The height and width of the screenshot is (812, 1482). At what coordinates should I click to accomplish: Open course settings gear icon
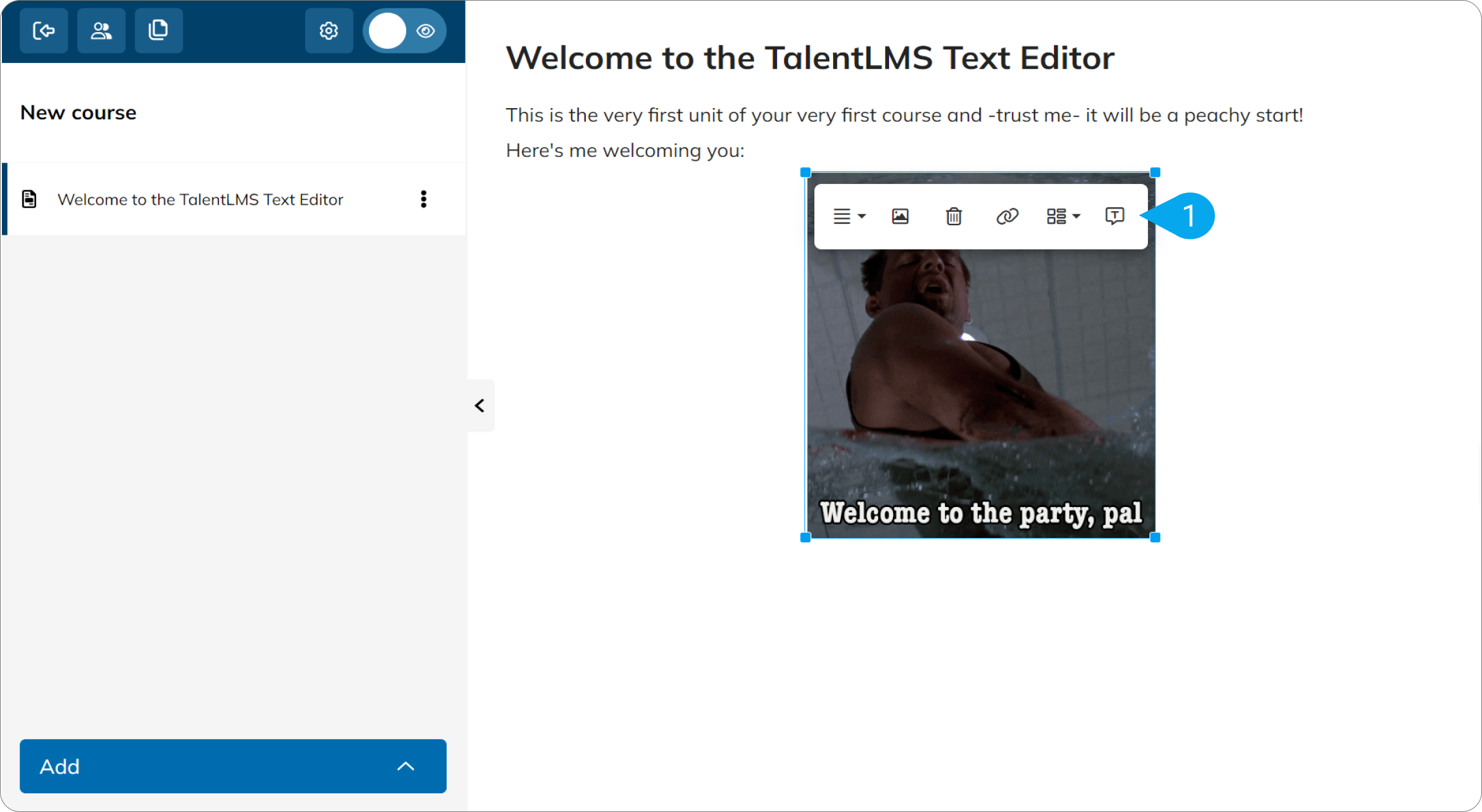point(329,31)
